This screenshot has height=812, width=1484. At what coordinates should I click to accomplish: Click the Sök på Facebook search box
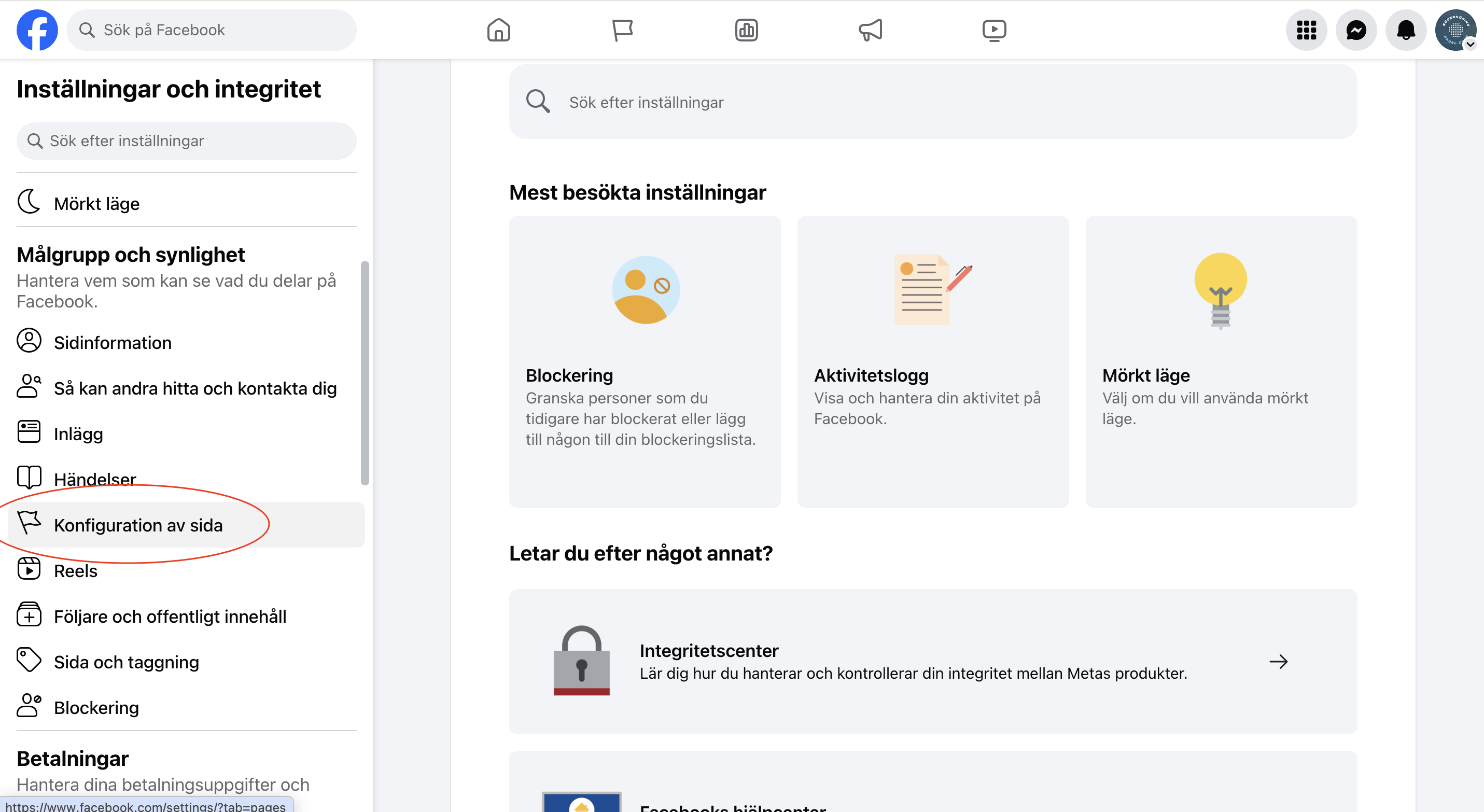[211, 30]
